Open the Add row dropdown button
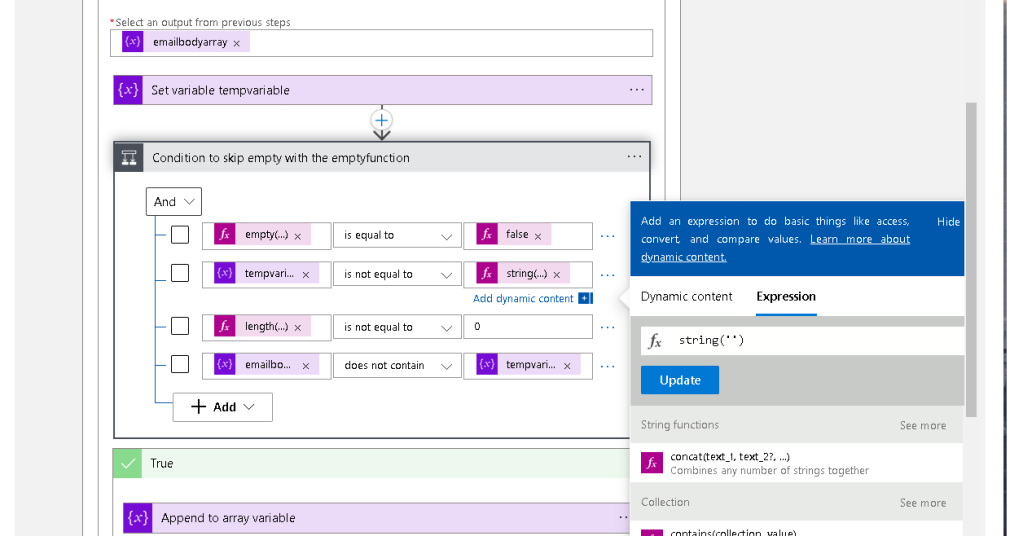Screen dimensions: 1023x536 click(x=222, y=407)
